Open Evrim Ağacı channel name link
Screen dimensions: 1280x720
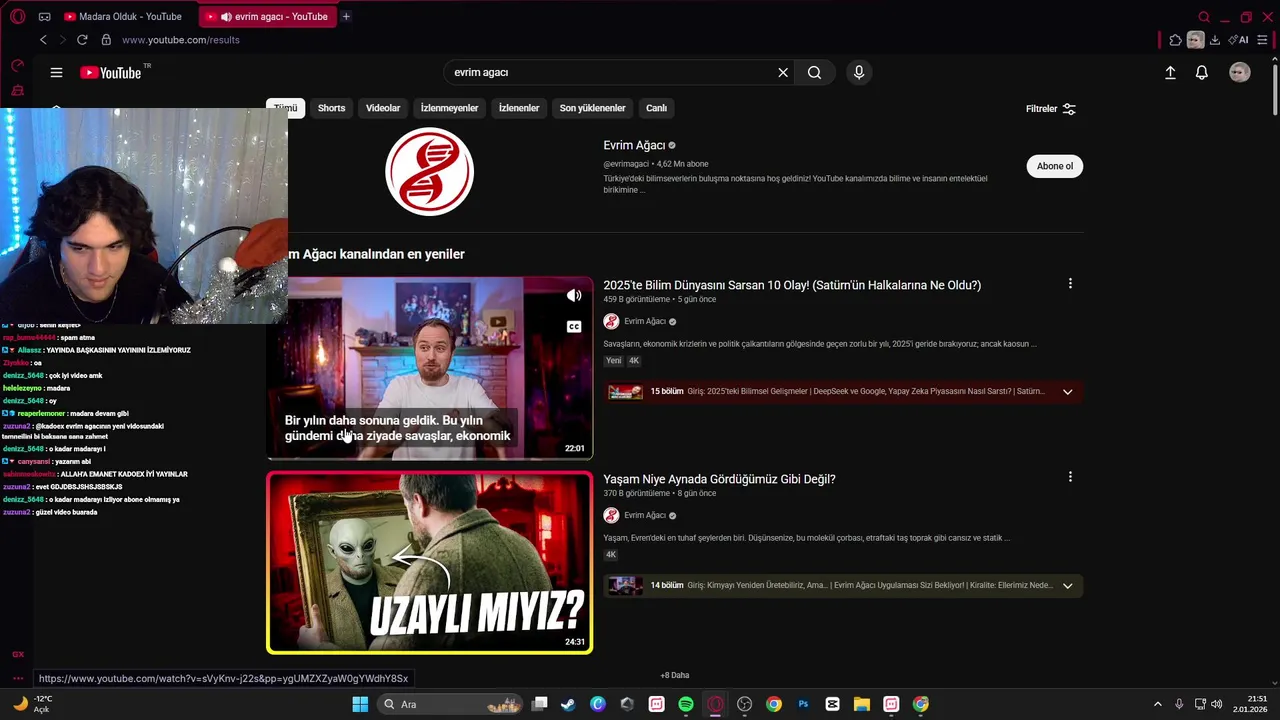(634, 145)
